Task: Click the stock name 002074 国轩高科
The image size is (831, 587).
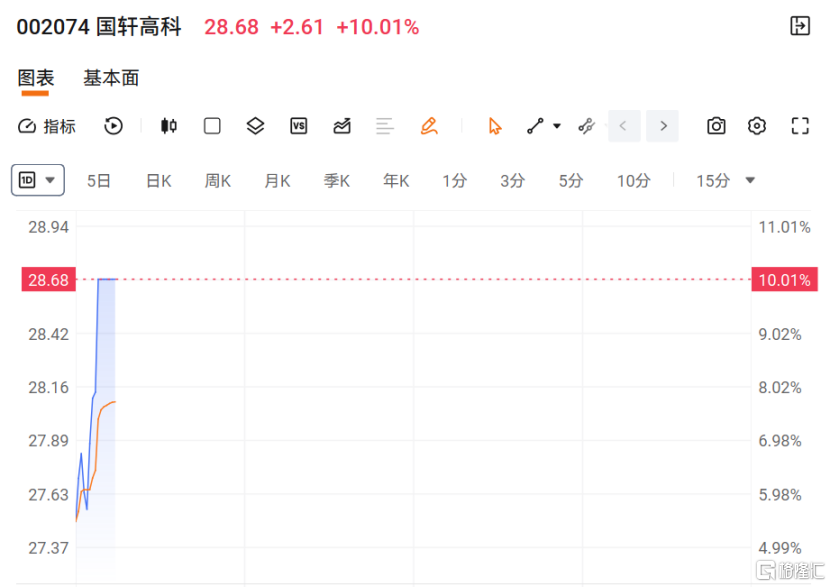Action: click(99, 26)
